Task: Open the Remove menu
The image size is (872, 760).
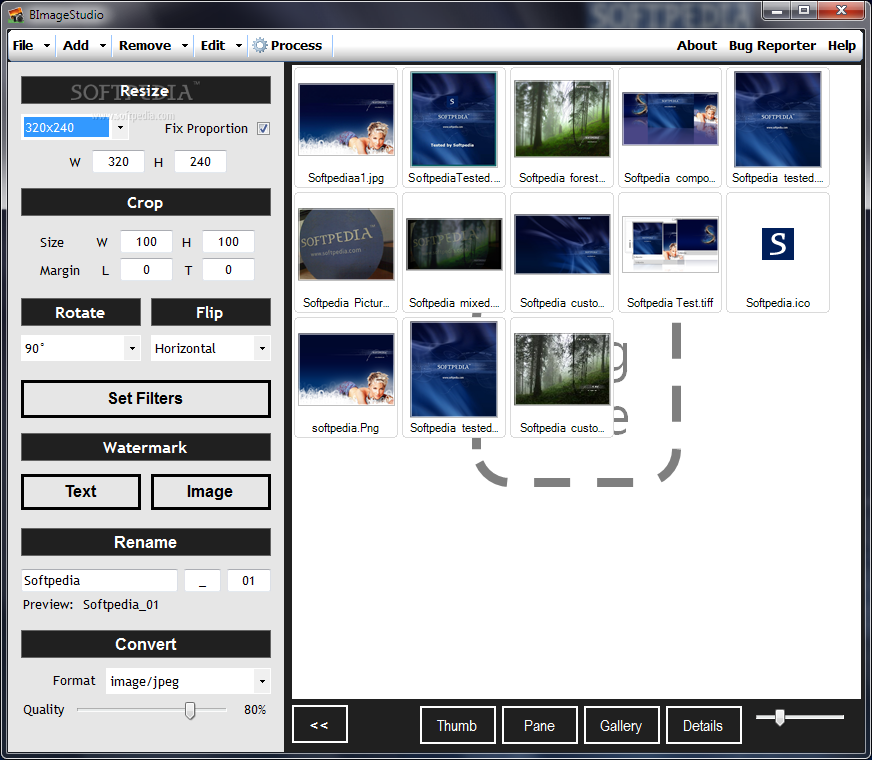Action: (145, 46)
